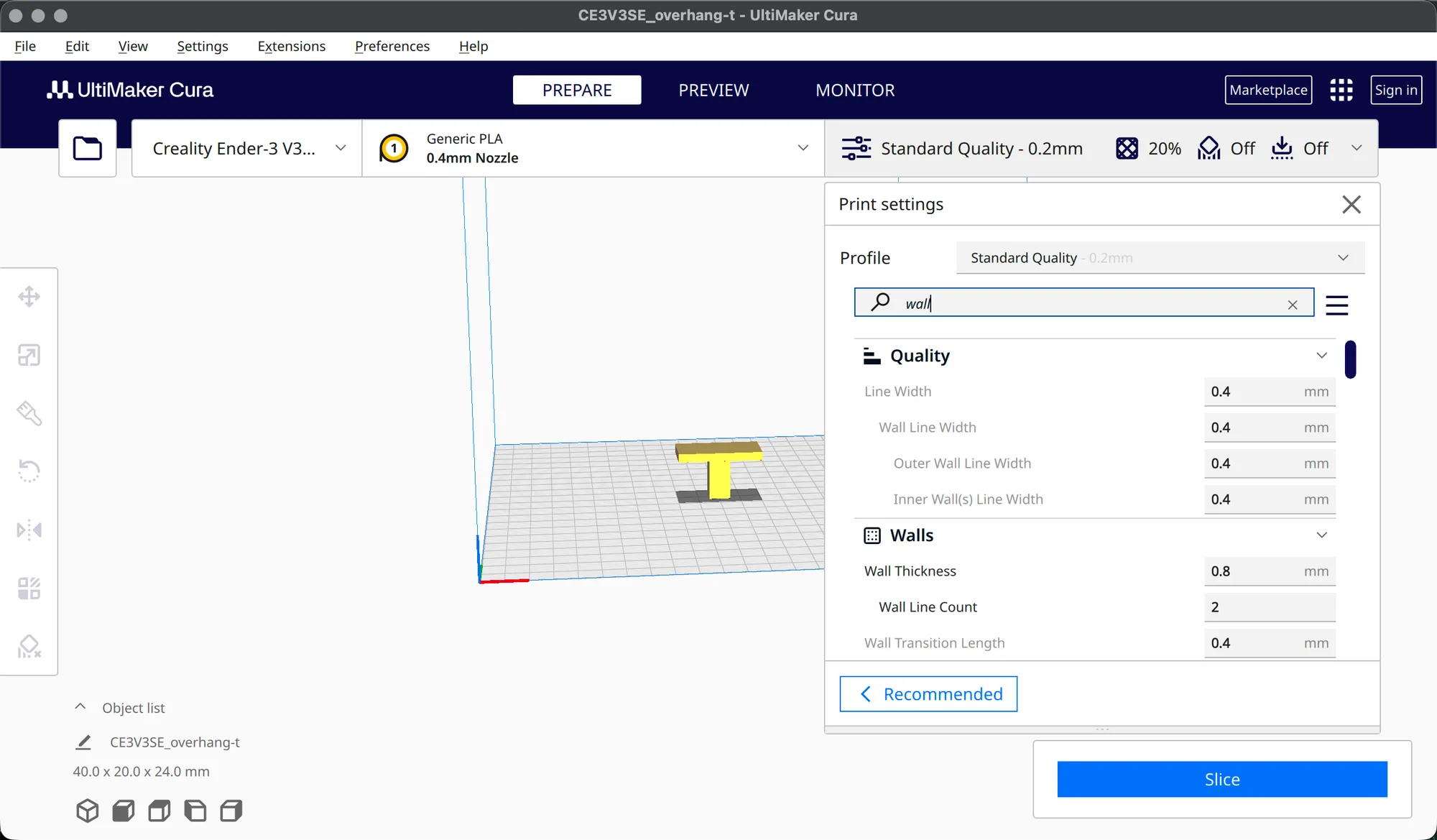Select the Move tool in left toolbar
The image size is (1437, 840).
tap(29, 296)
